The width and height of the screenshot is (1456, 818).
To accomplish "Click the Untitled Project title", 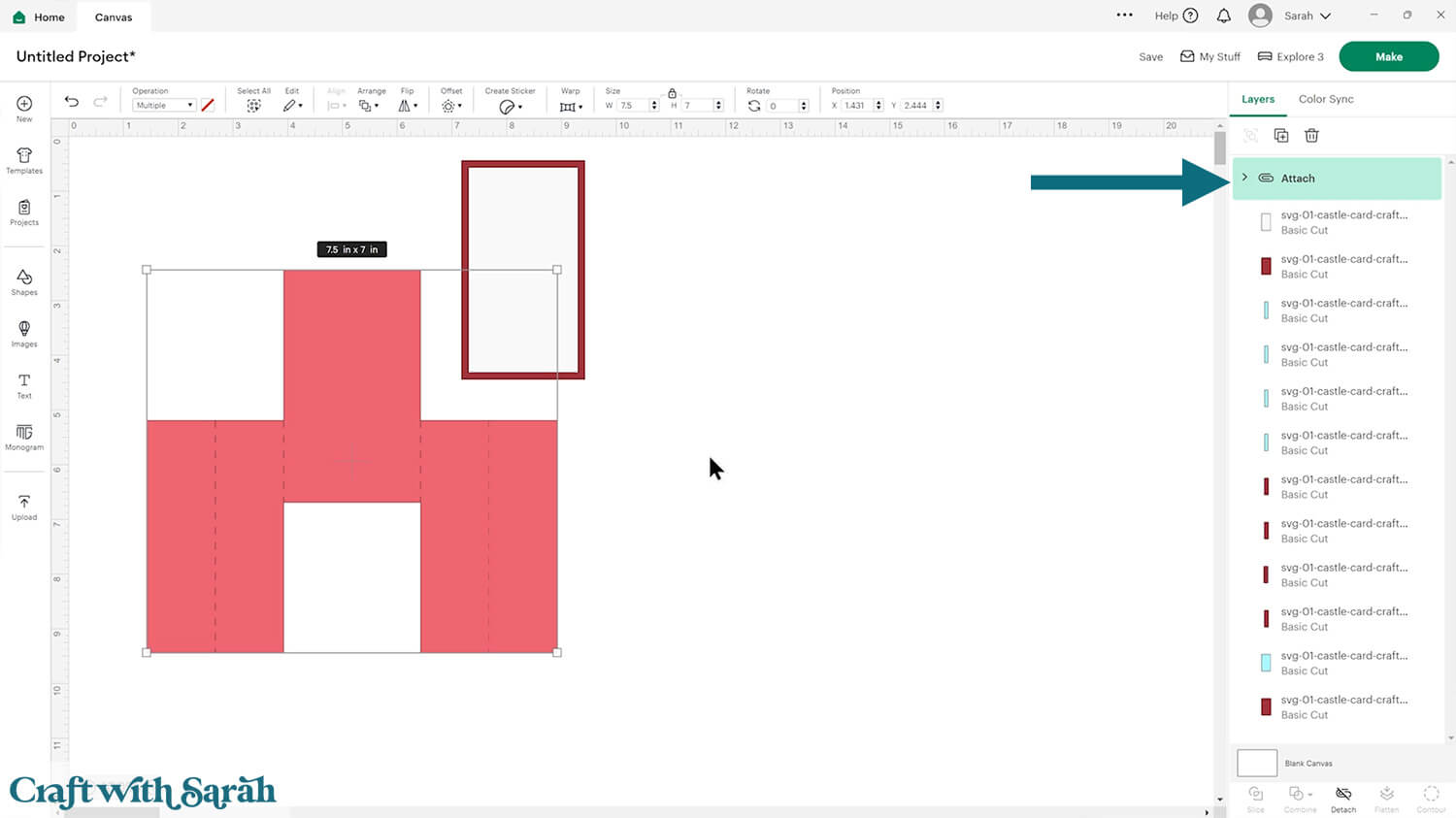I will 76,56.
